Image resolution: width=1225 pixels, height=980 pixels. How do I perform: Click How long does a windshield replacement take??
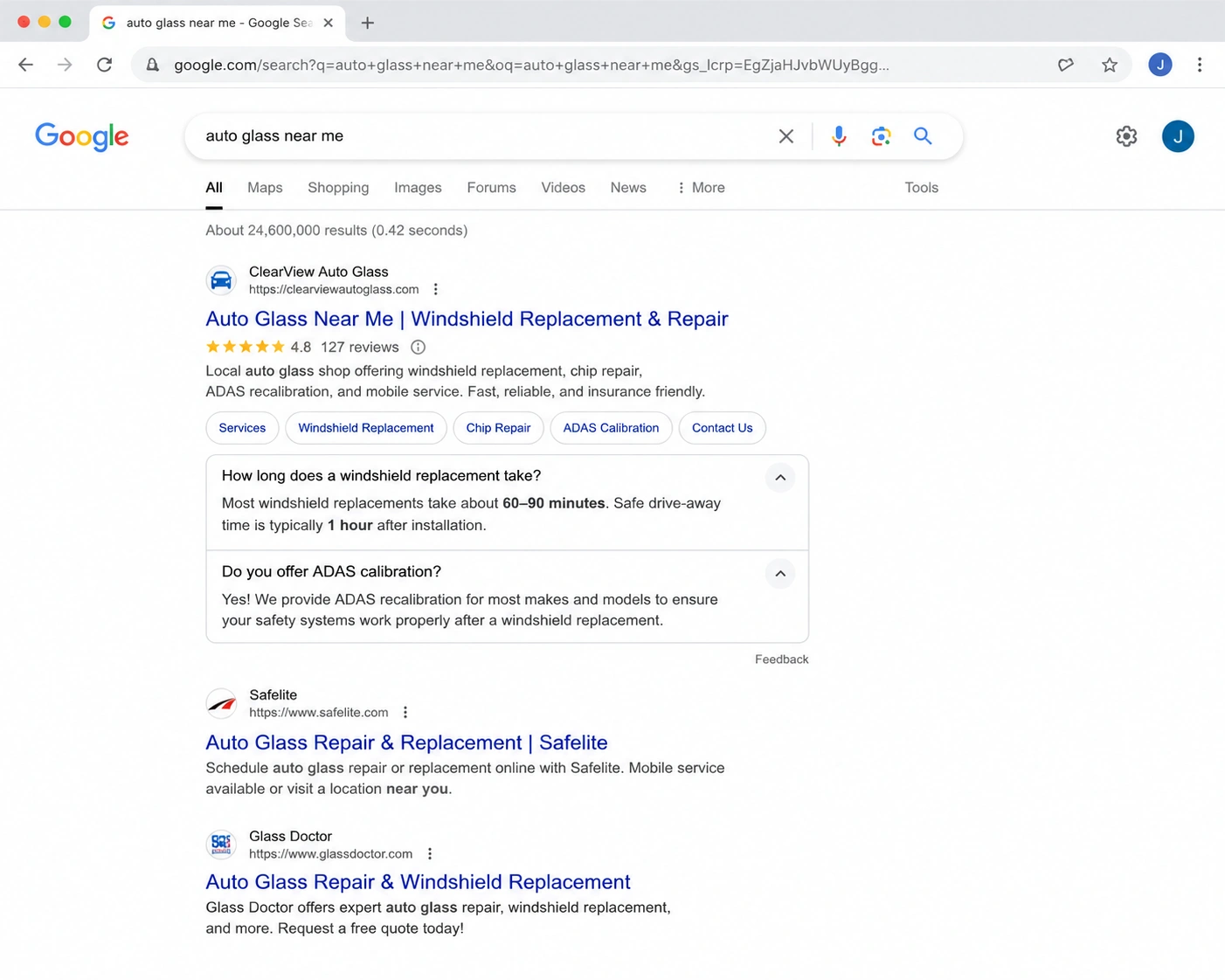pos(381,476)
